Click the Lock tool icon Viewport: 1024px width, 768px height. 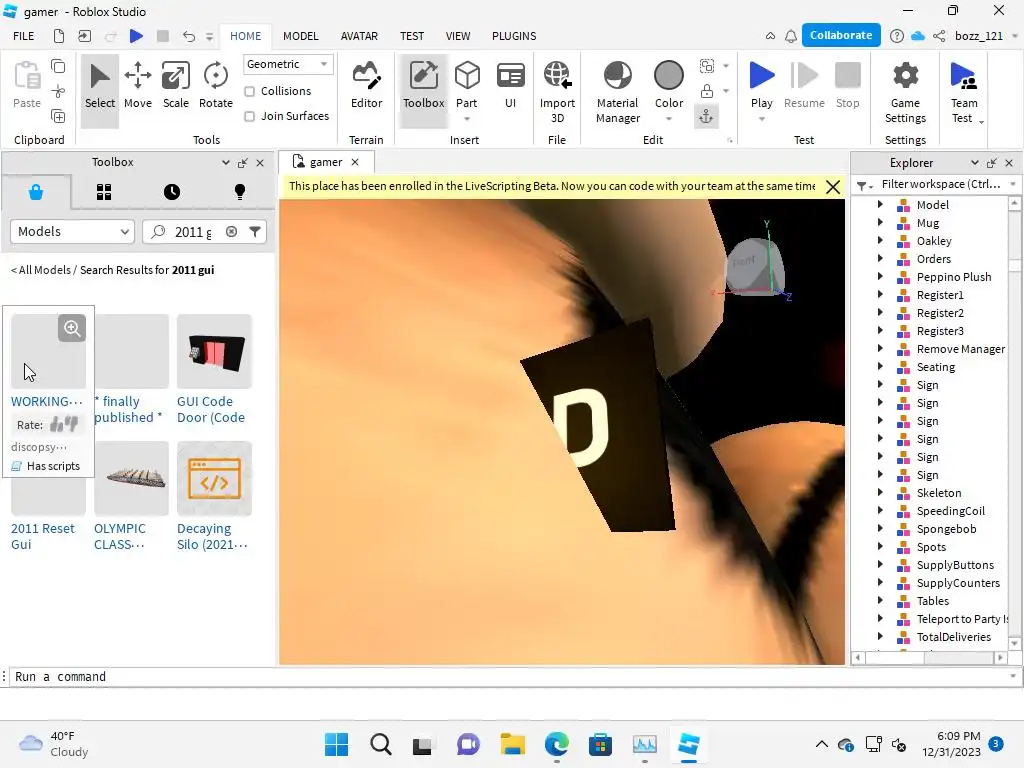click(707, 91)
